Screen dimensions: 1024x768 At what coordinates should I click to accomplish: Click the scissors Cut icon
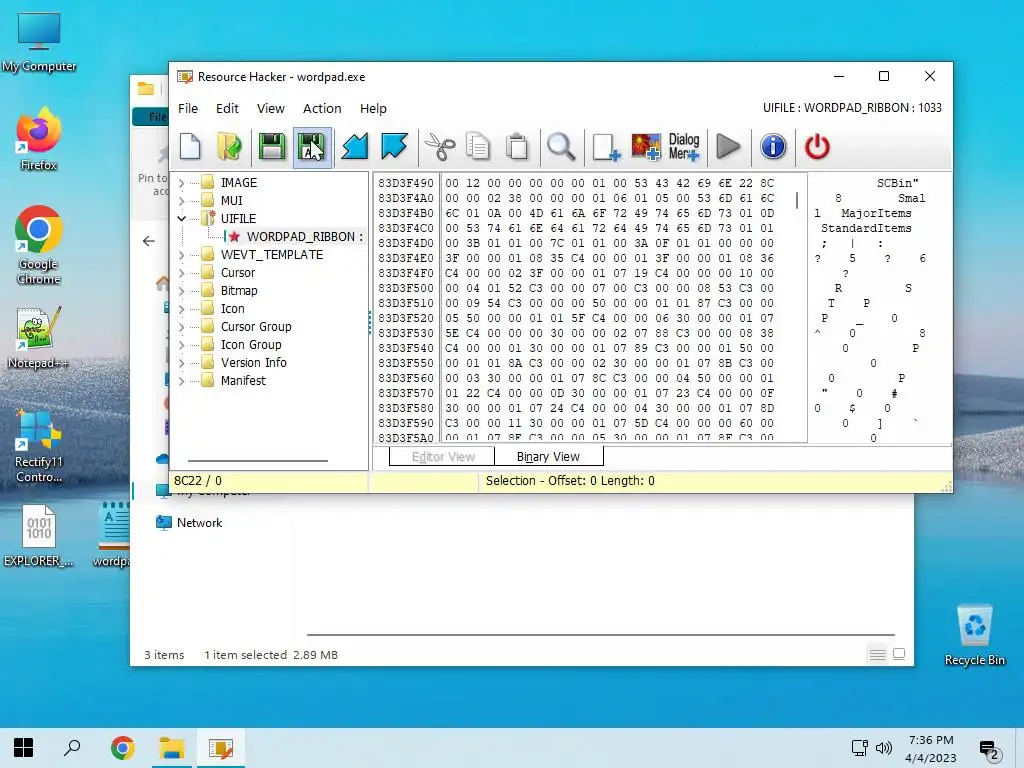point(440,146)
